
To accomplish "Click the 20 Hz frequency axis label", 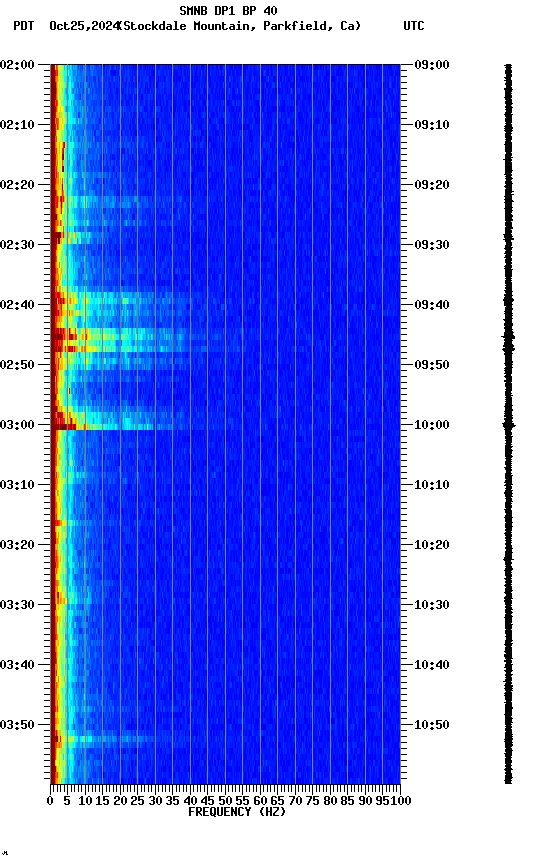I will [x=120, y=801].
